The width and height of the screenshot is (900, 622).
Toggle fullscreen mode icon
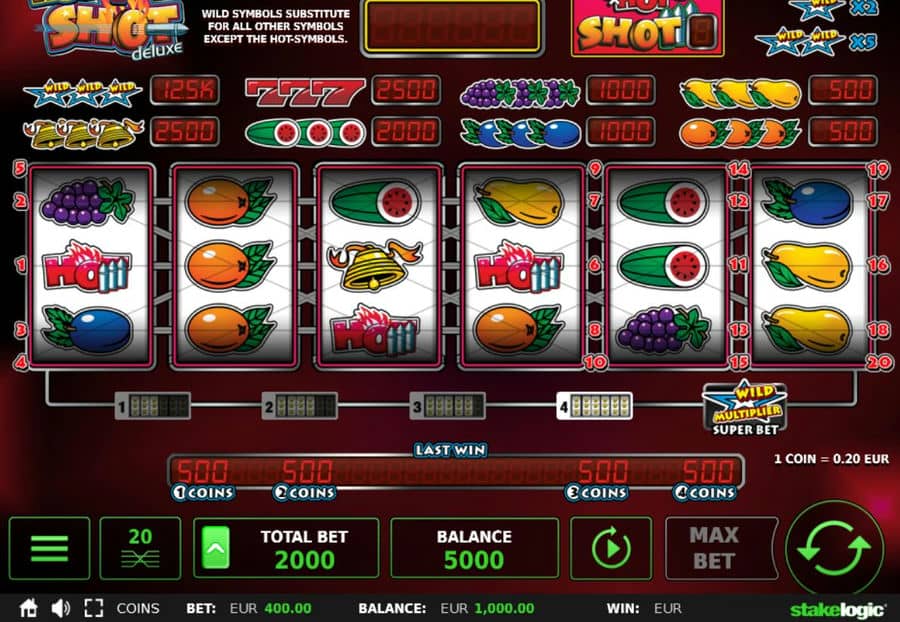94,608
